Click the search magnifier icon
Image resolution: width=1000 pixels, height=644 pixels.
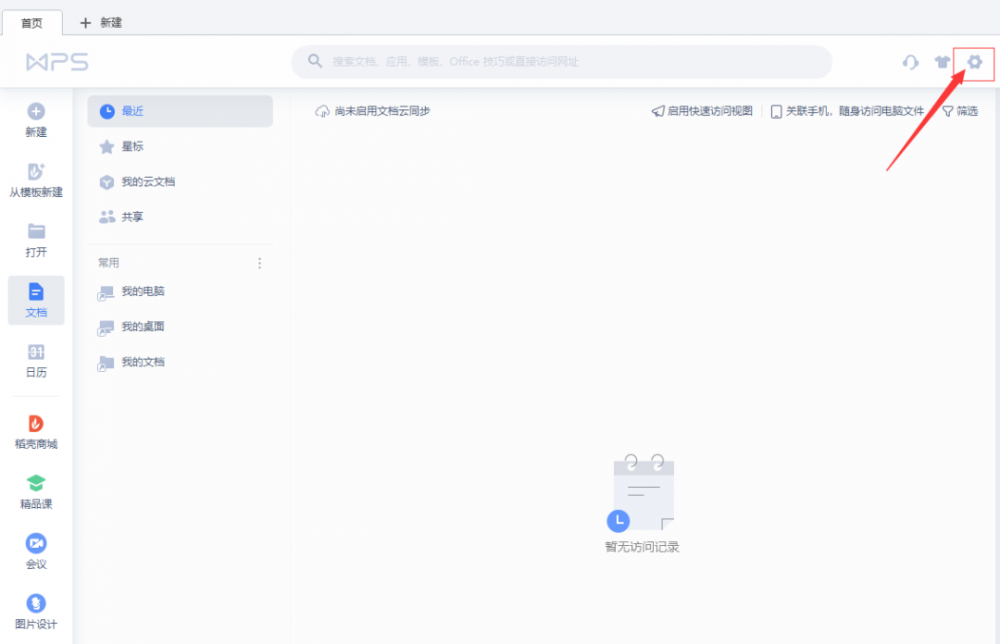(314, 61)
